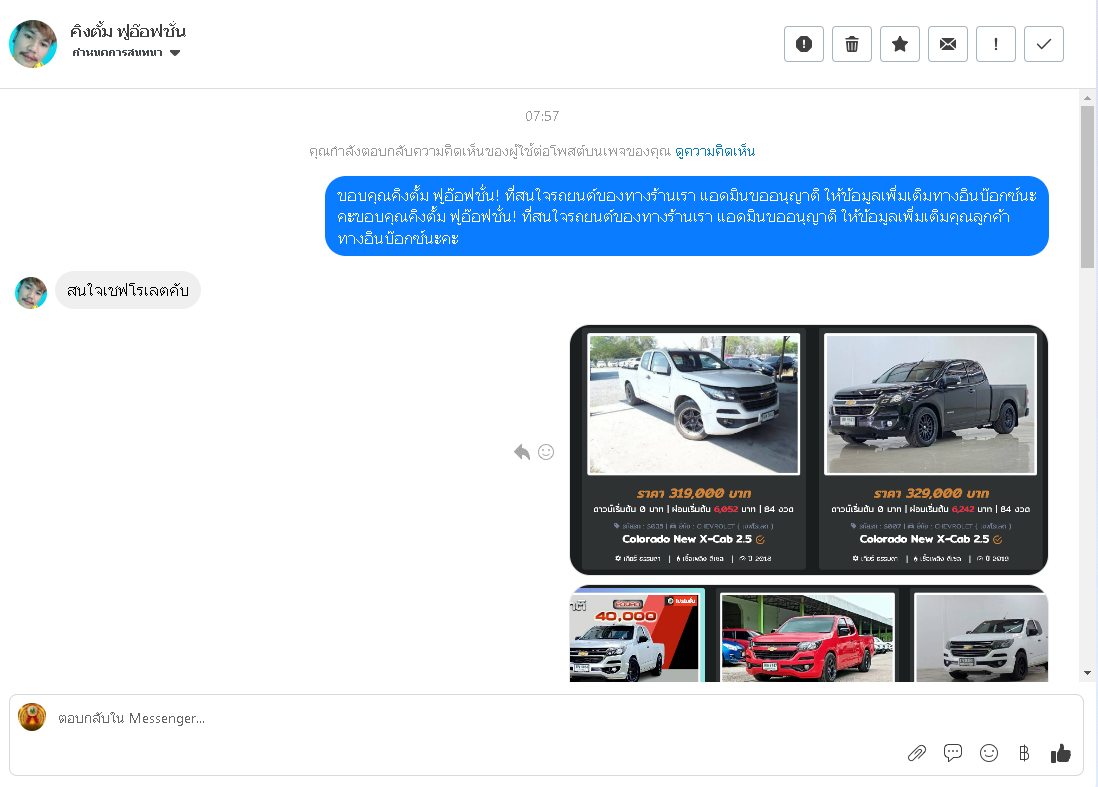Attach a file using paperclip icon
Screen dimensions: 1098x787
(x=917, y=753)
